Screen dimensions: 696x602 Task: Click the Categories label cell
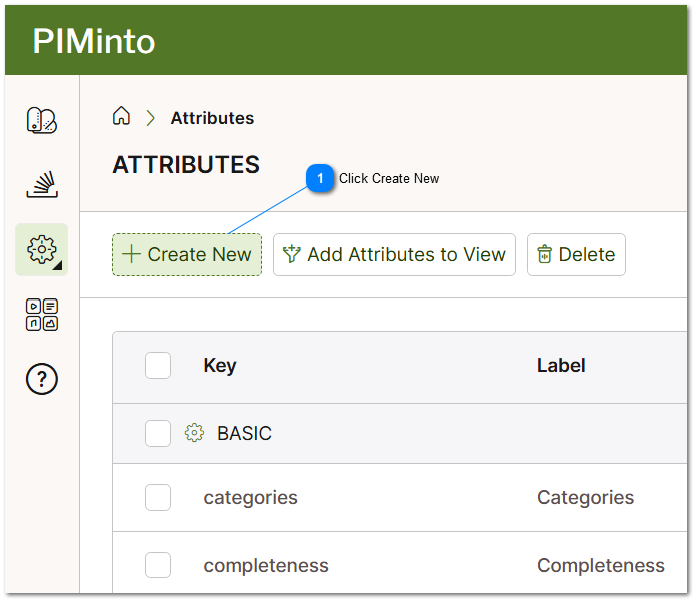click(x=585, y=498)
